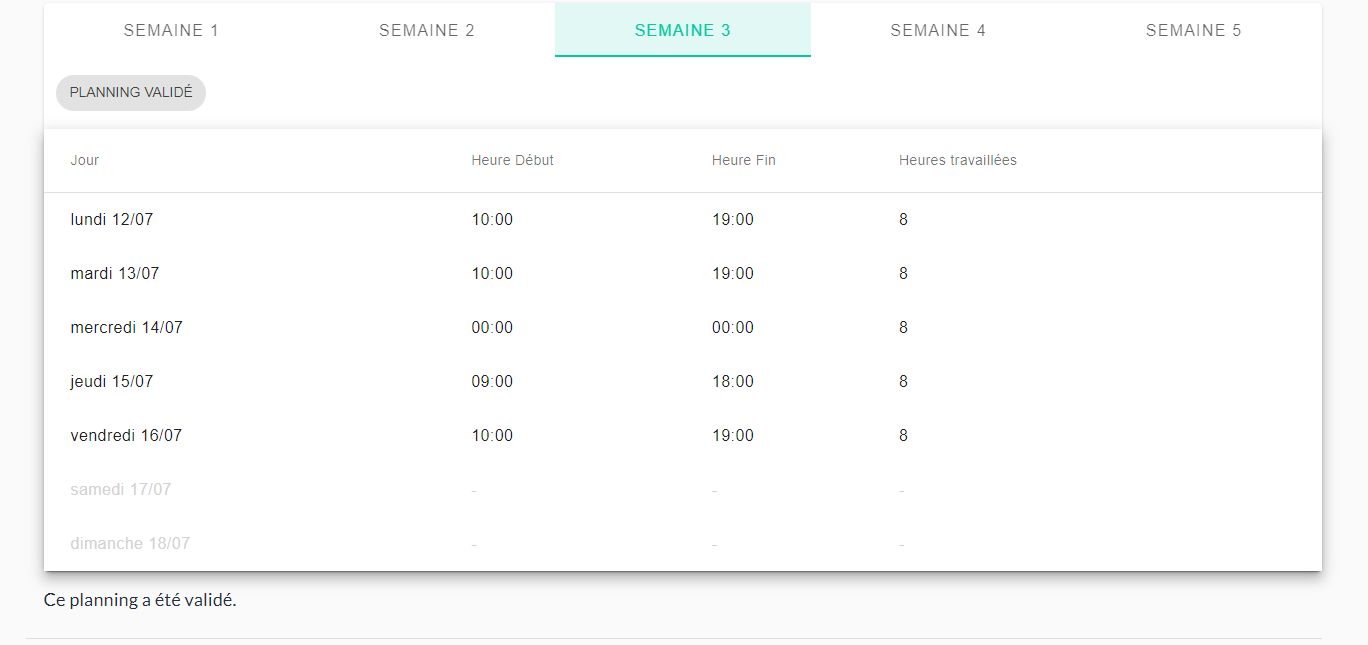The width and height of the screenshot is (1368, 645).
Task: Click the Jour column header
Action: coord(85,160)
